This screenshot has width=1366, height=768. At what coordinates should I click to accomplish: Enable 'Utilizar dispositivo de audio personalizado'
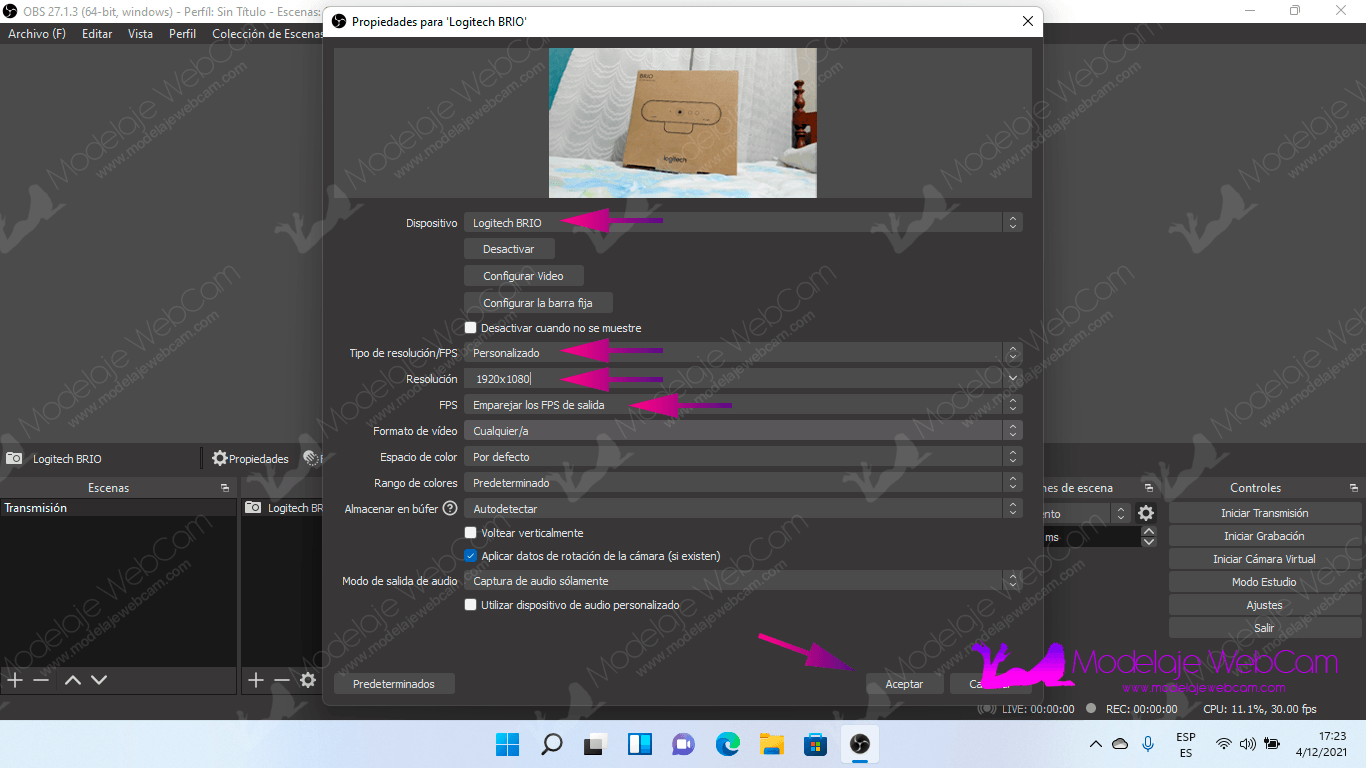(471, 605)
